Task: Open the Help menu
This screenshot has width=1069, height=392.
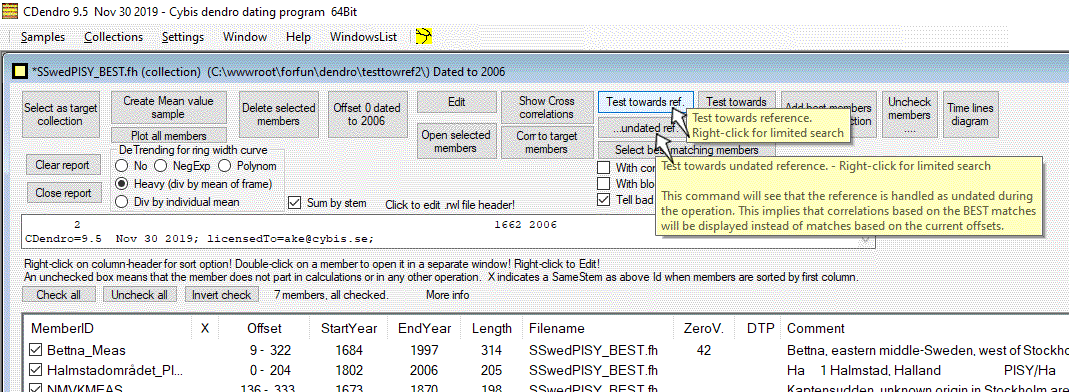Action: tap(299, 37)
